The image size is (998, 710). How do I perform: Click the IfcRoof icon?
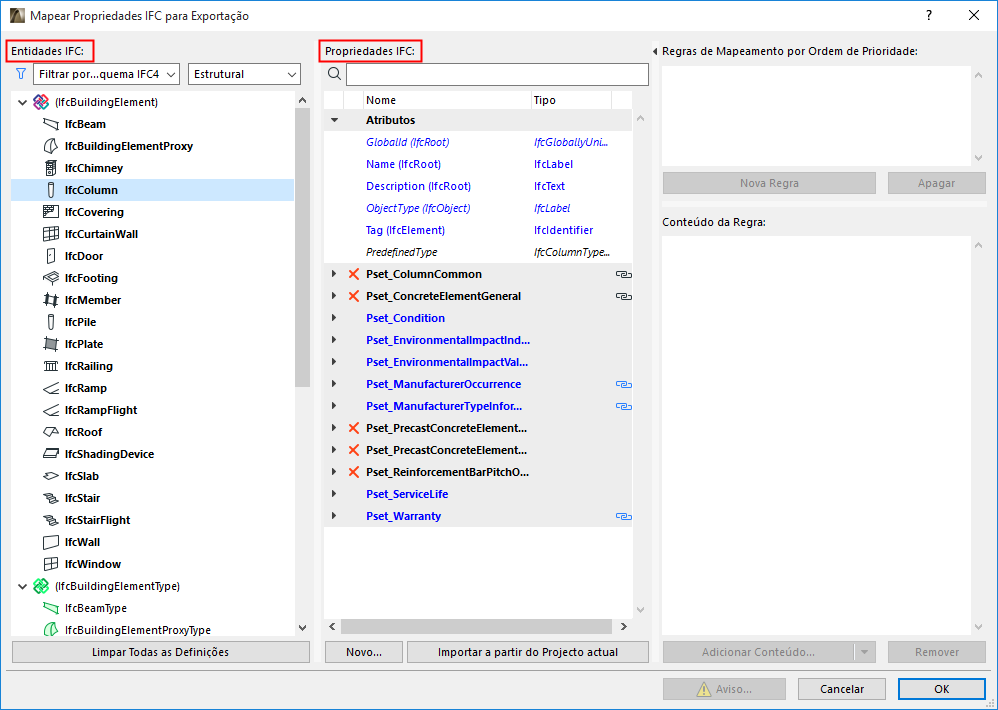[x=50, y=432]
